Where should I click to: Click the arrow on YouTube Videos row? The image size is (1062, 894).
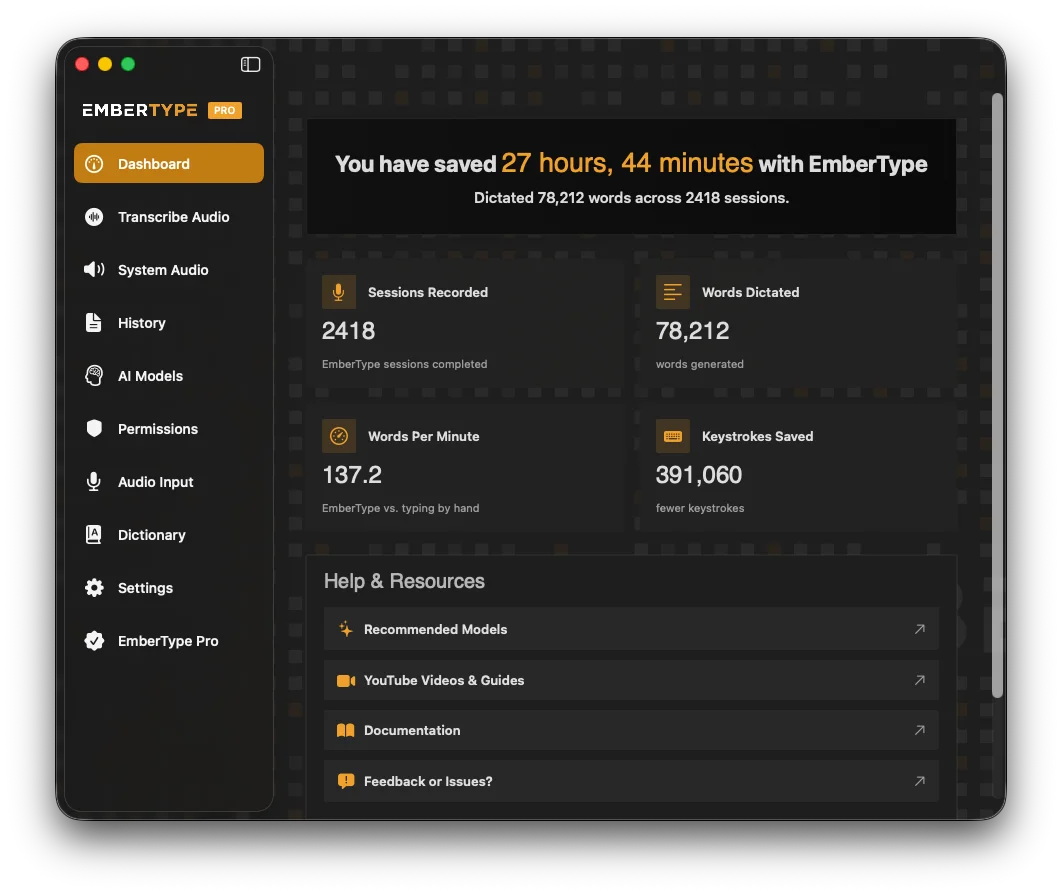[x=919, y=680]
